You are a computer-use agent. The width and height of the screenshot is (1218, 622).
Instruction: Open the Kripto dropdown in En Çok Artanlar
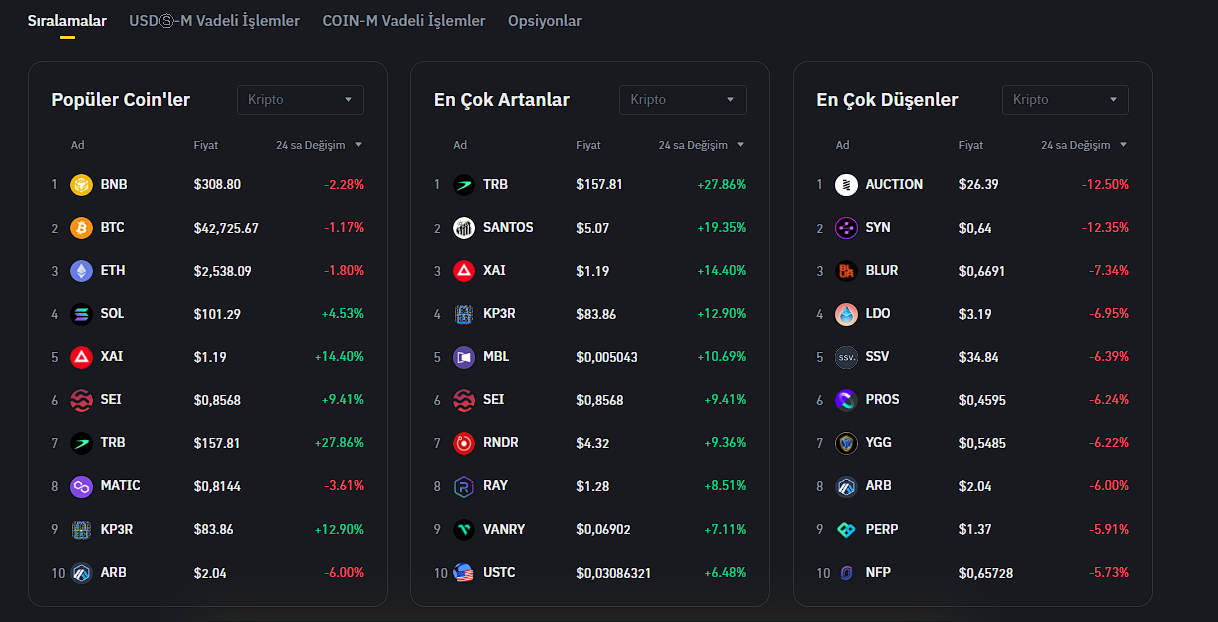(682, 100)
